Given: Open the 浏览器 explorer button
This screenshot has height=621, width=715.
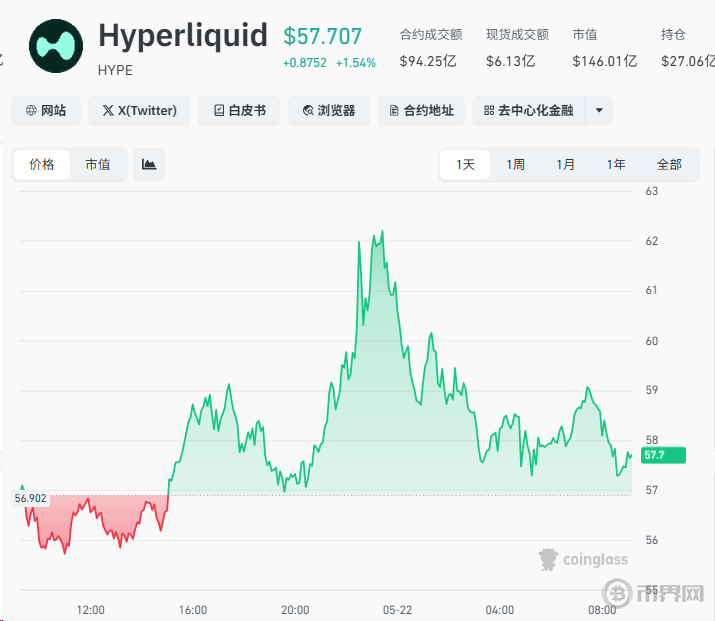Looking at the screenshot, I should (329, 111).
